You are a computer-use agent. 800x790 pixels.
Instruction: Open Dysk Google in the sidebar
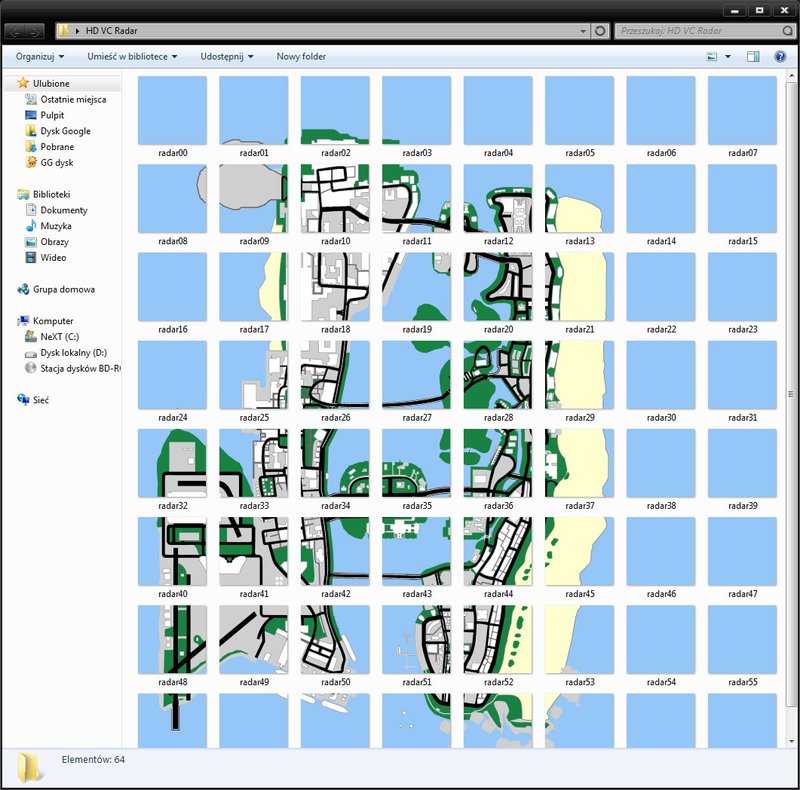(x=65, y=131)
